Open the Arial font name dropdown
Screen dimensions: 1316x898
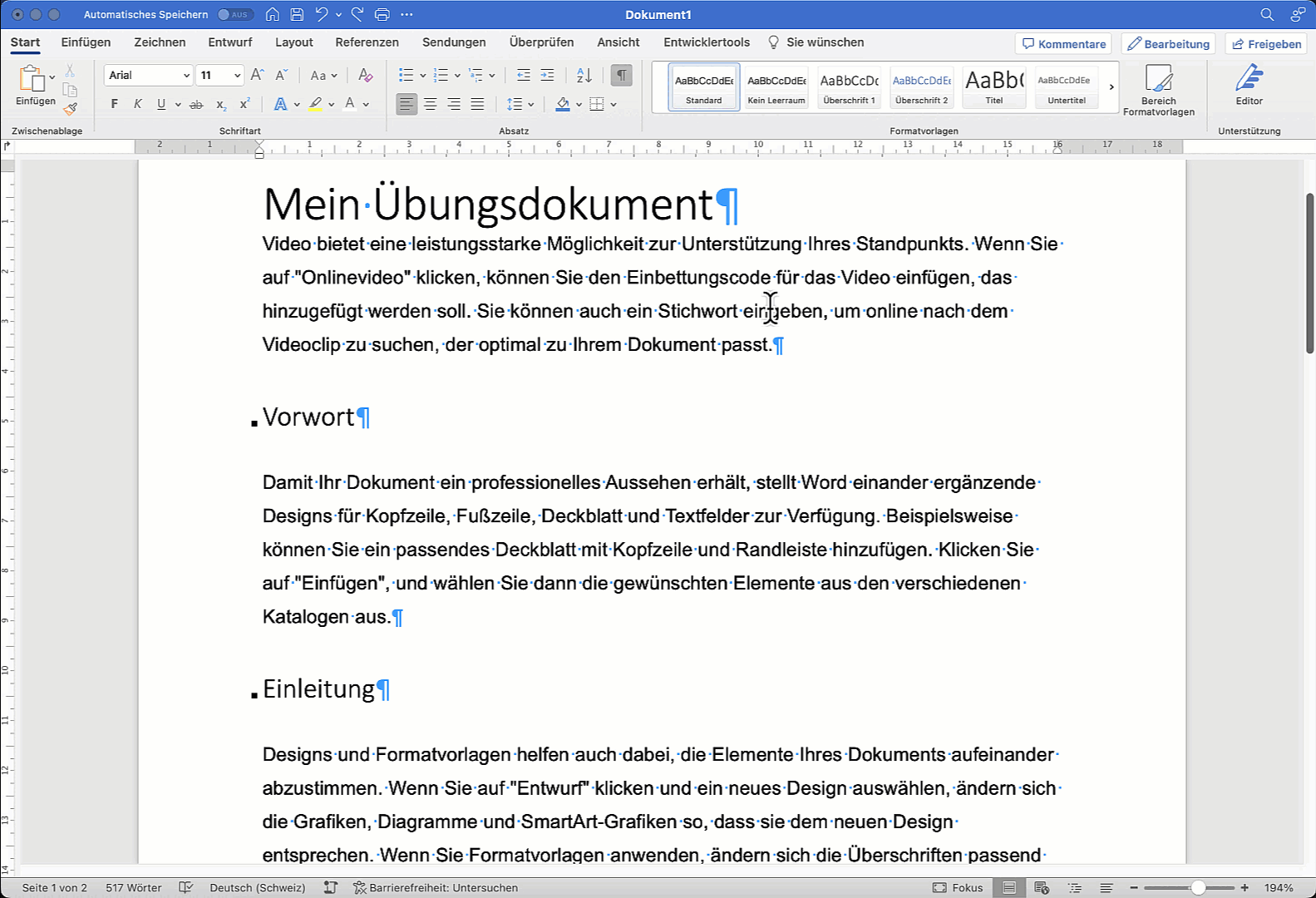[x=186, y=76]
